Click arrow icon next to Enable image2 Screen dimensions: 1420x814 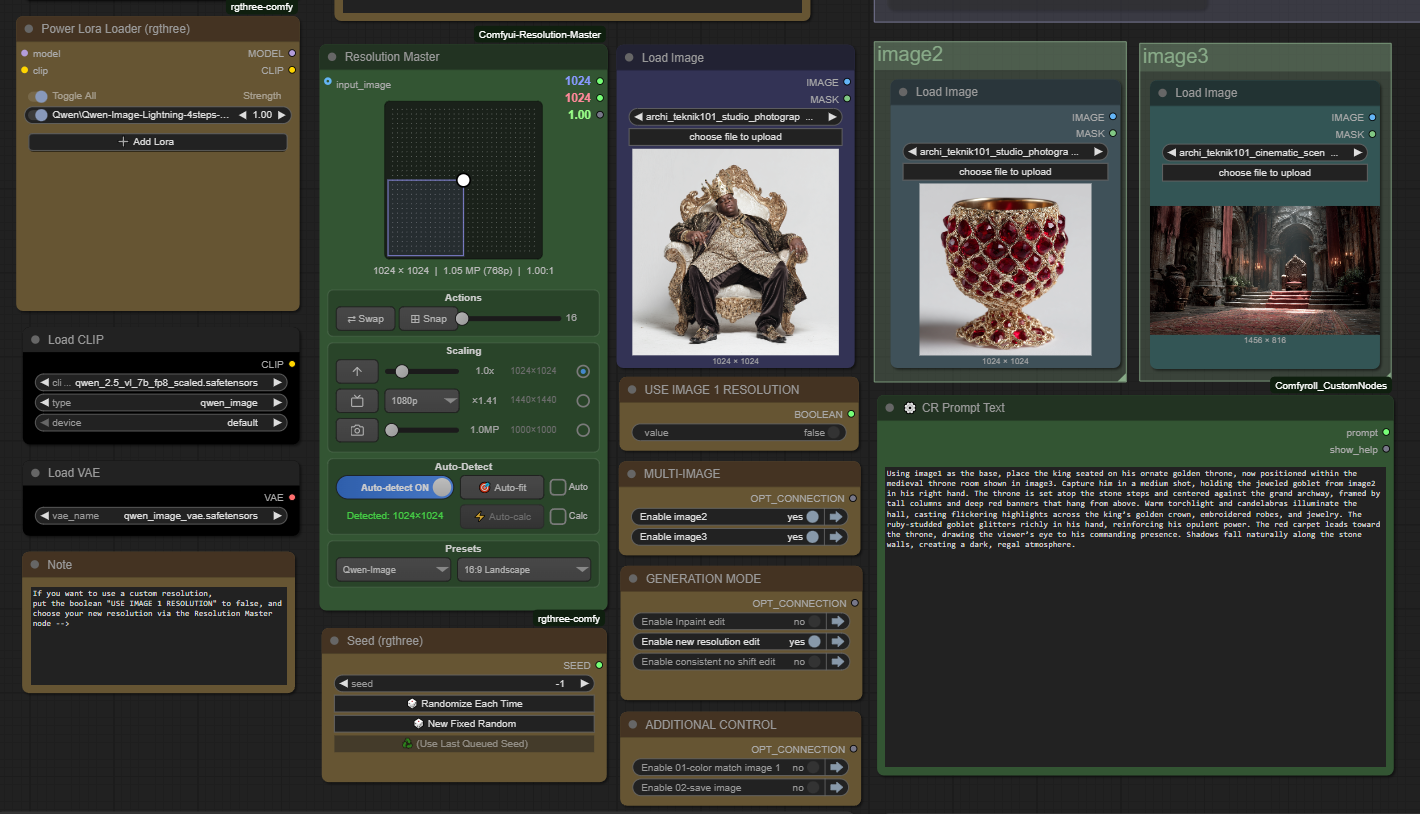[x=836, y=517]
